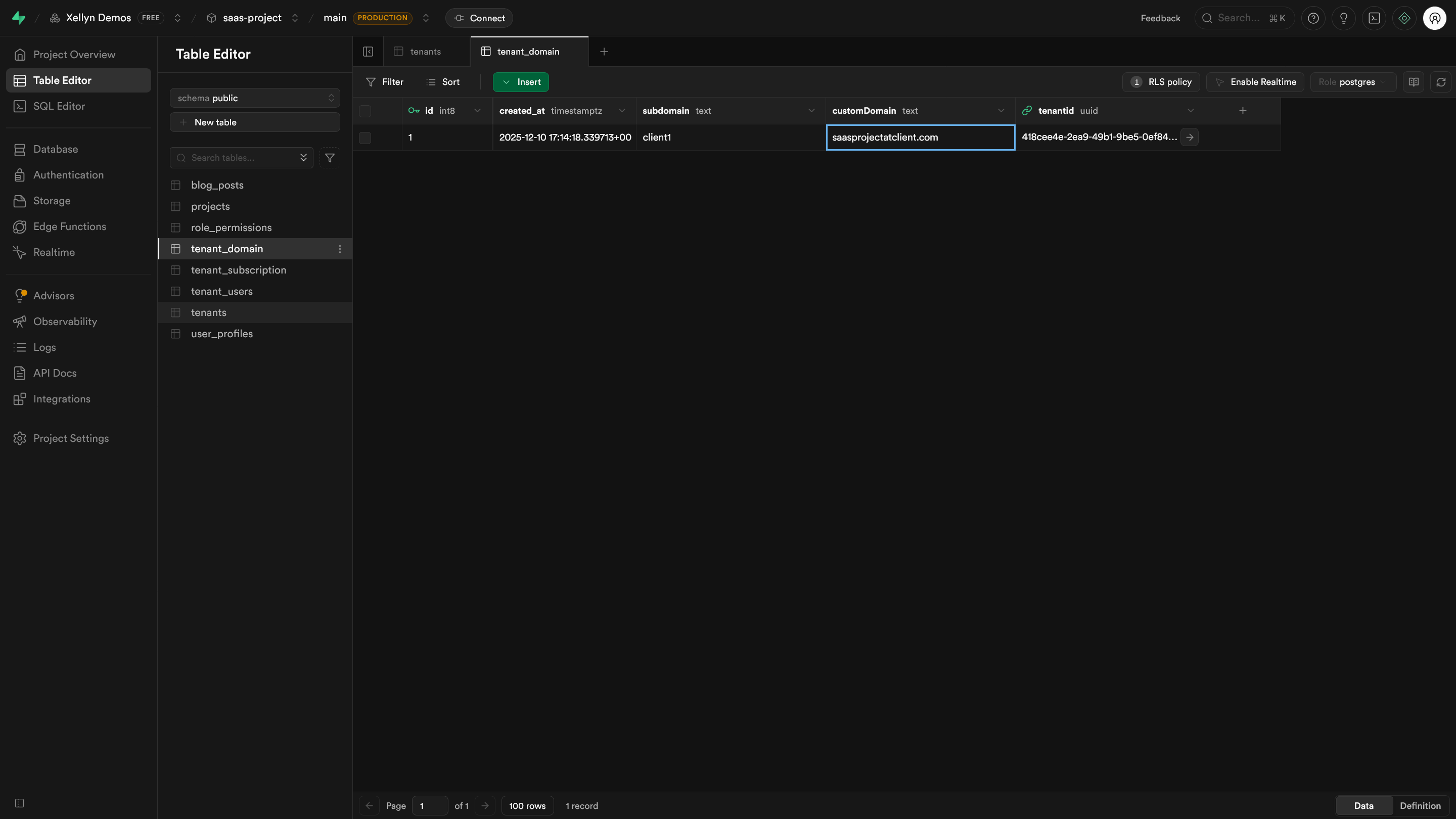Open blog_posts table in list
The height and width of the screenshot is (819, 1456).
point(255,185)
